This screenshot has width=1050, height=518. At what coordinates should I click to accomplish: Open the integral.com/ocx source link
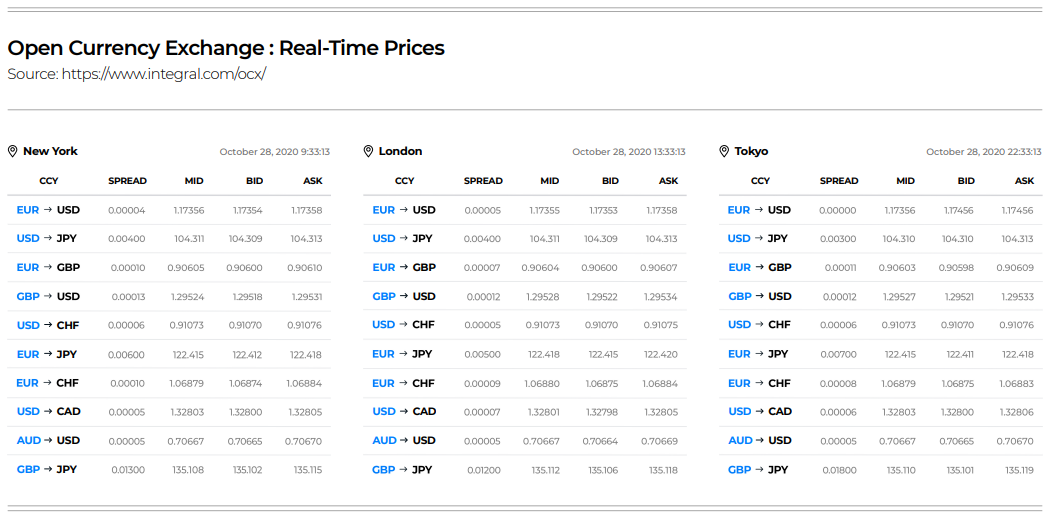coord(163,74)
